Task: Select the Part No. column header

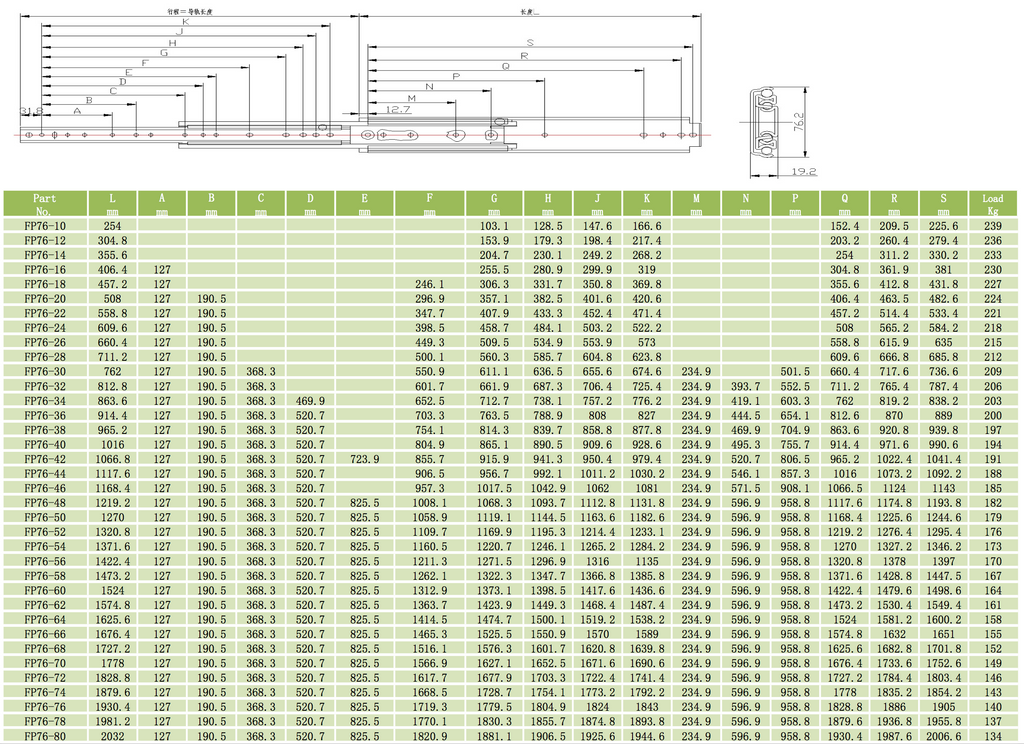Action: [44, 204]
